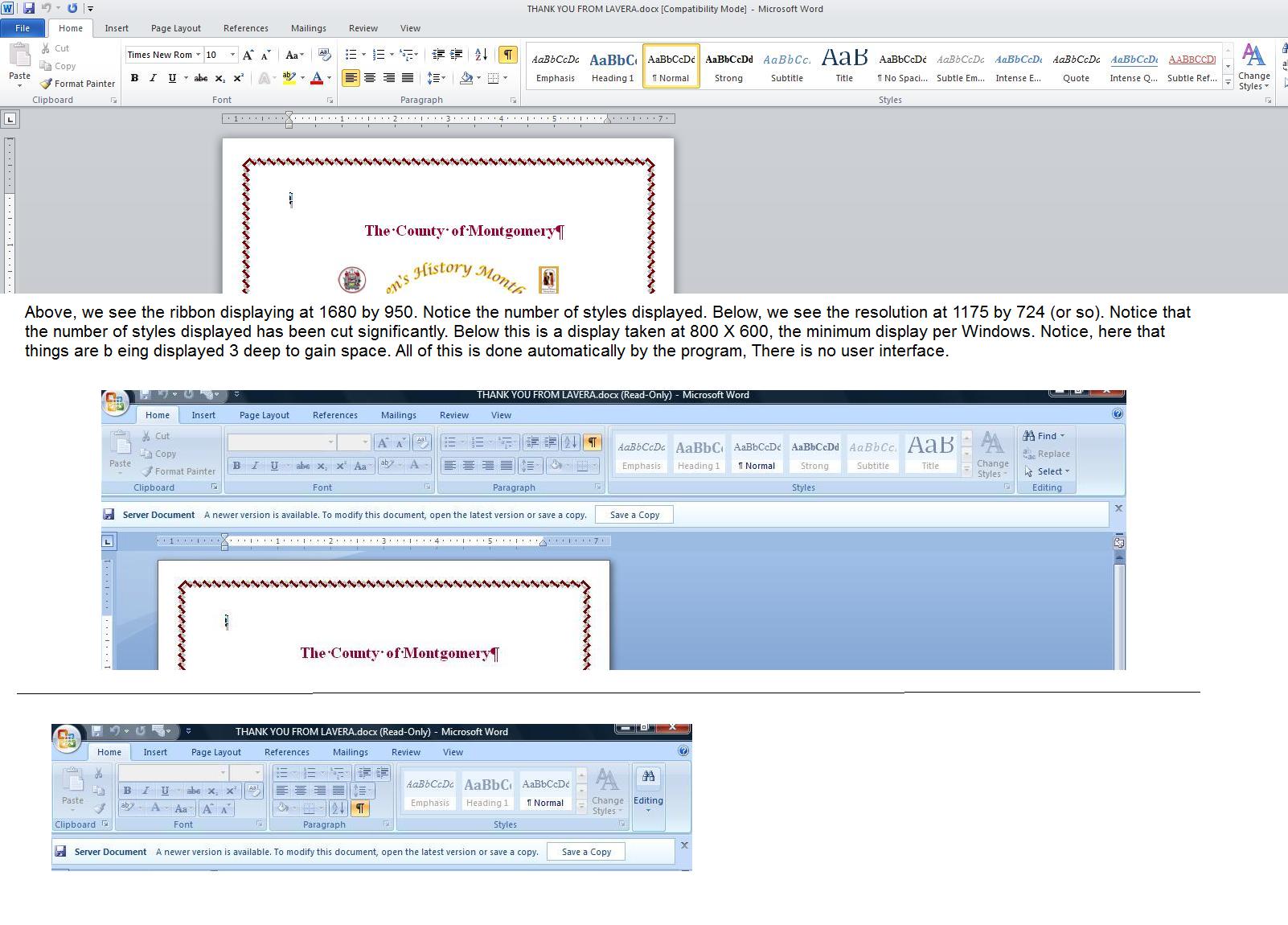Image resolution: width=1288 pixels, height=925 pixels.
Task: Click tab selector left of top window ruler
Action: [10, 119]
